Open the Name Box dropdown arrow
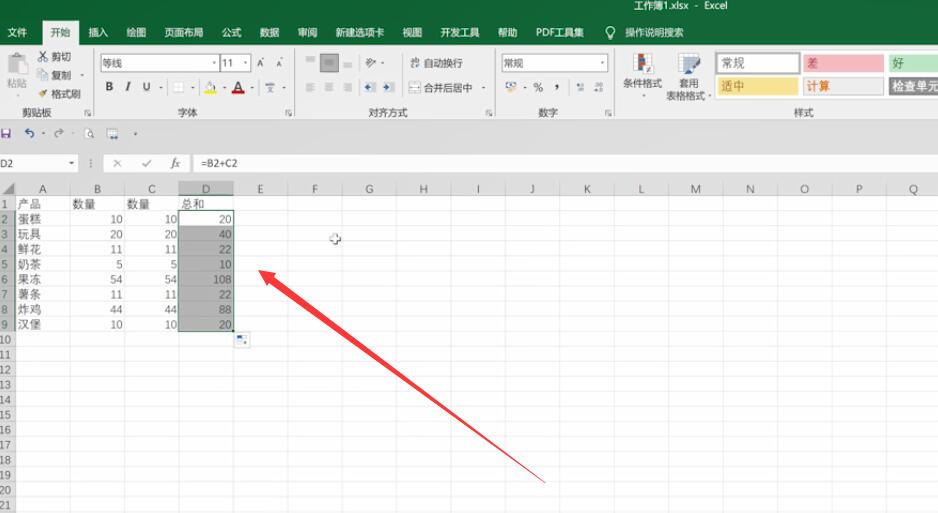The height and width of the screenshot is (513, 938). click(72, 163)
